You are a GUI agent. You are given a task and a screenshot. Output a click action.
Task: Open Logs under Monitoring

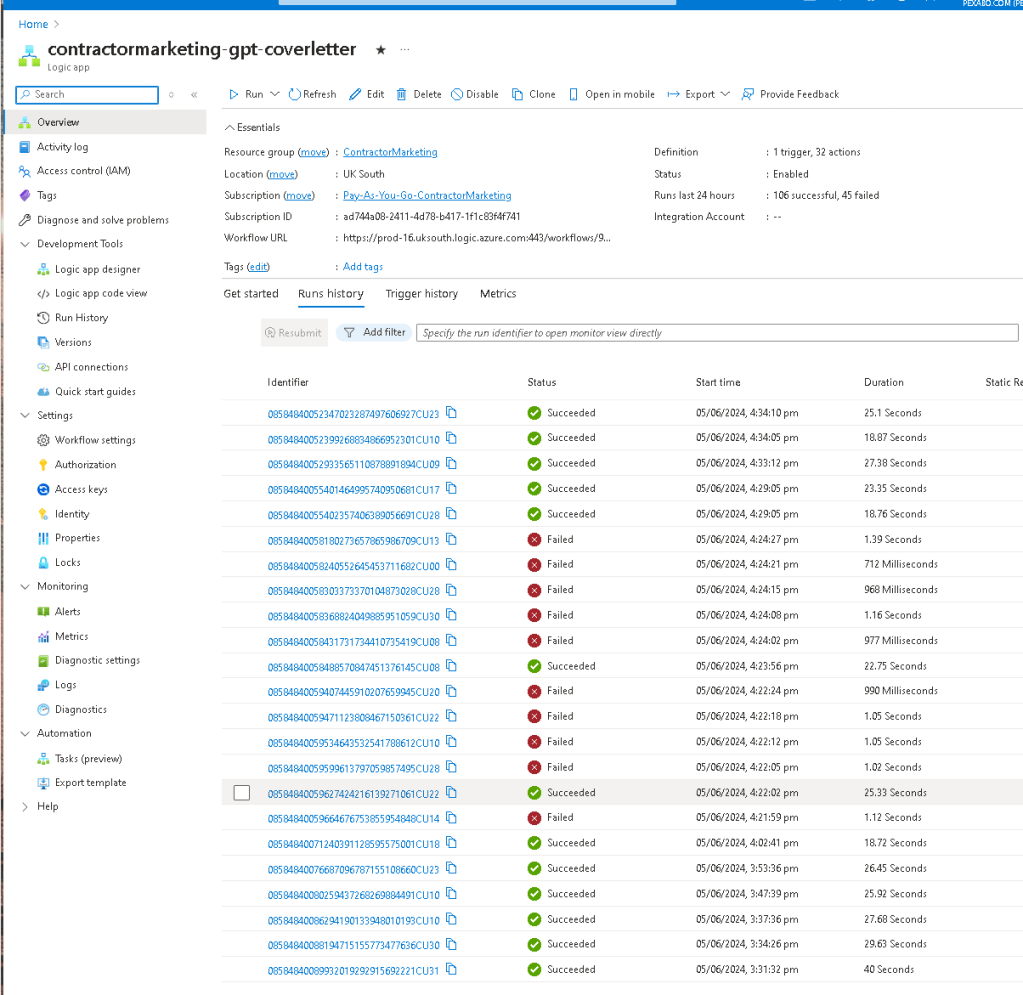click(65, 685)
